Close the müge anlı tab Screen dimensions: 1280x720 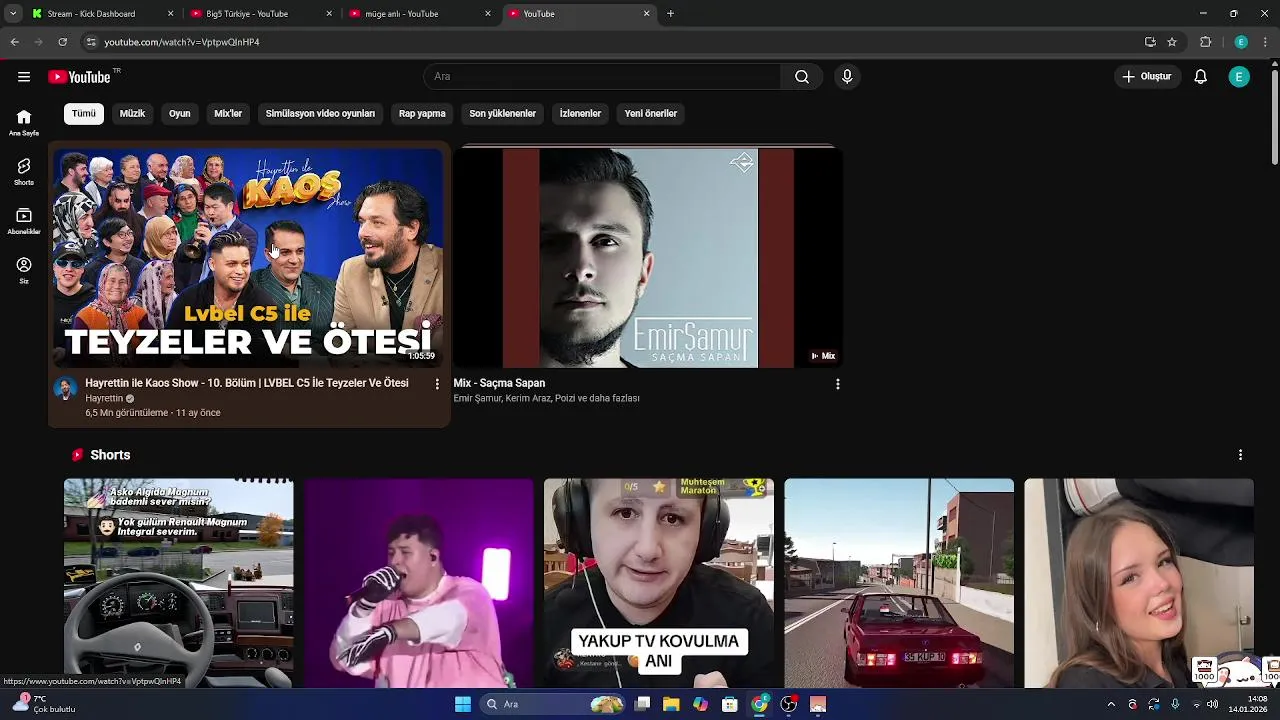[488, 14]
